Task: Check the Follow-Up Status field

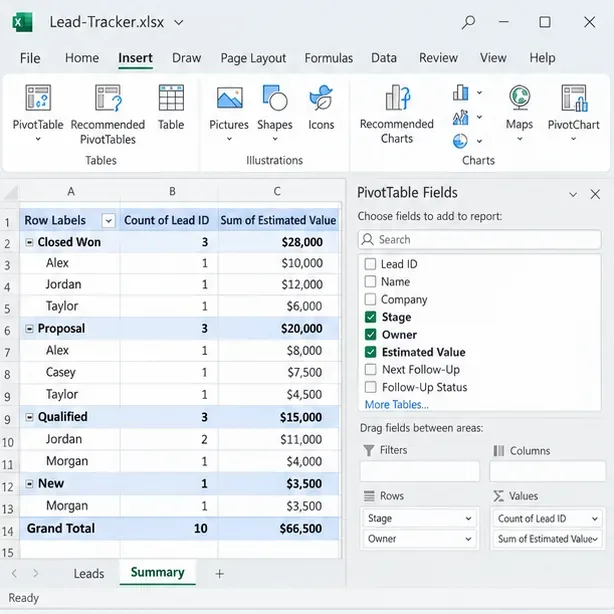Action: (370, 387)
